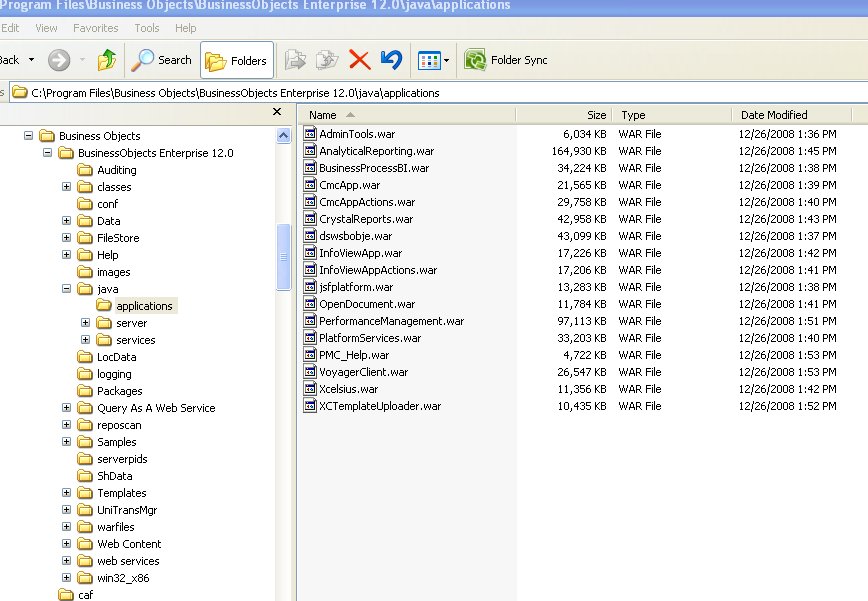
Task: Click the folder tree scrollbar up arrow
Action: point(283,136)
